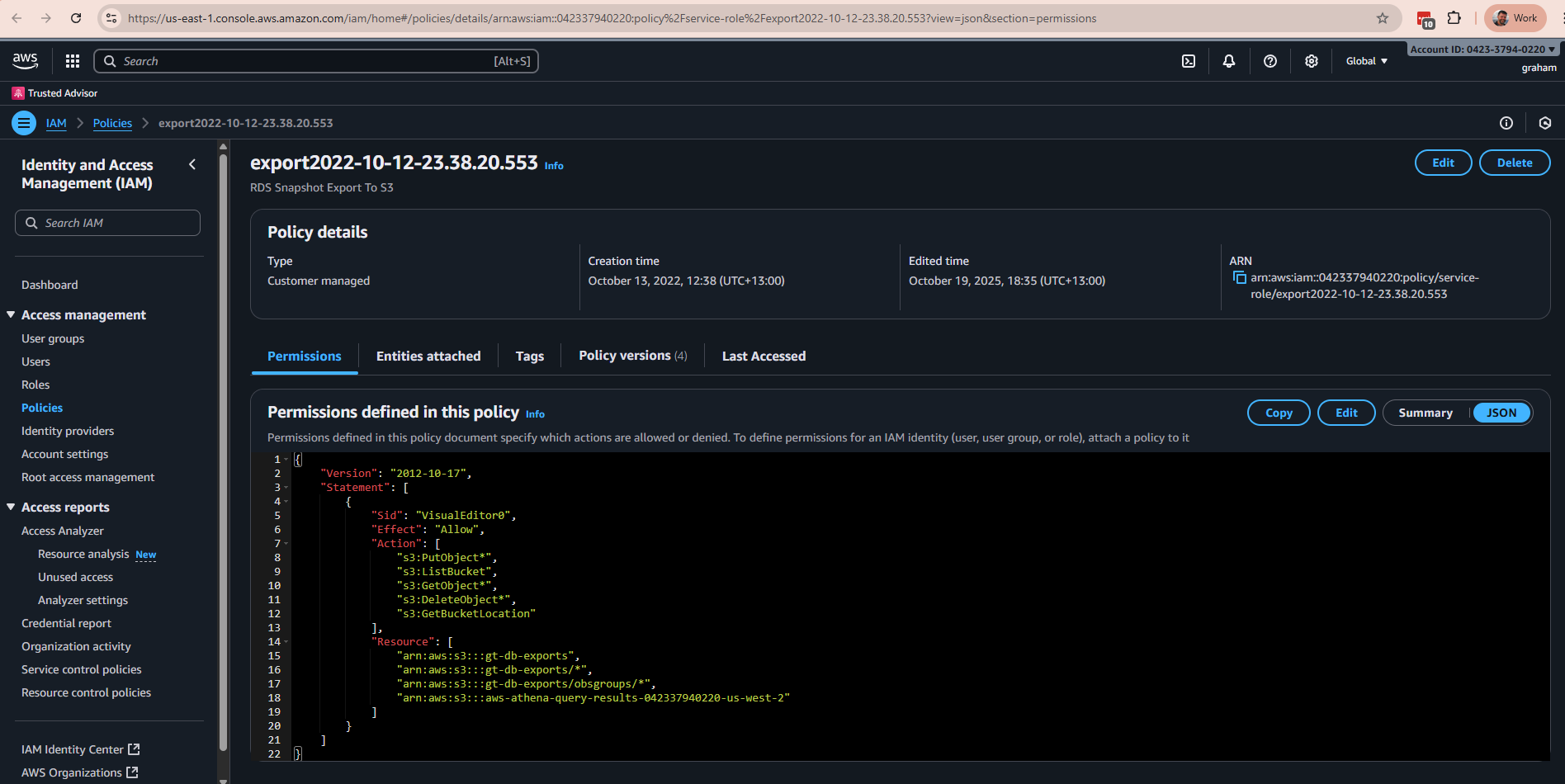Open the Info panel icon near top right
The width and height of the screenshot is (1565, 784).
(1506, 122)
